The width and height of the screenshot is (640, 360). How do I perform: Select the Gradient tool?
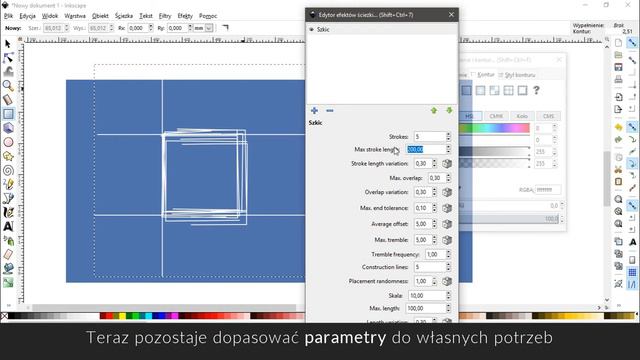[x=8, y=282]
